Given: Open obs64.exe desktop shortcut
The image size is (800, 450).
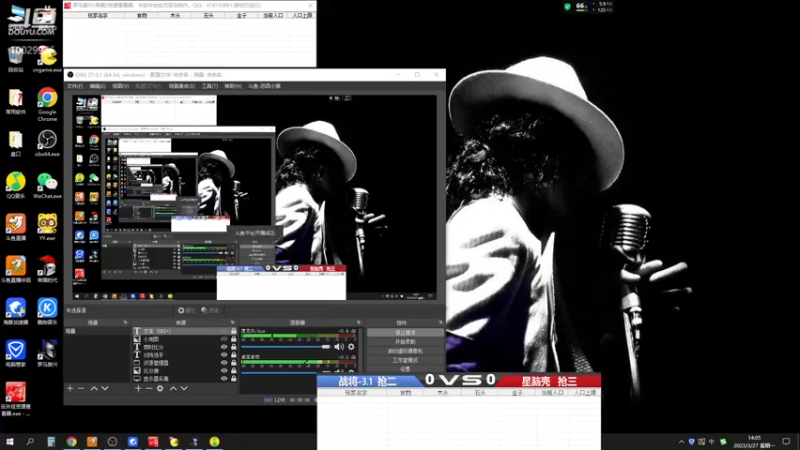Looking at the screenshot, I should coord(47,143).
